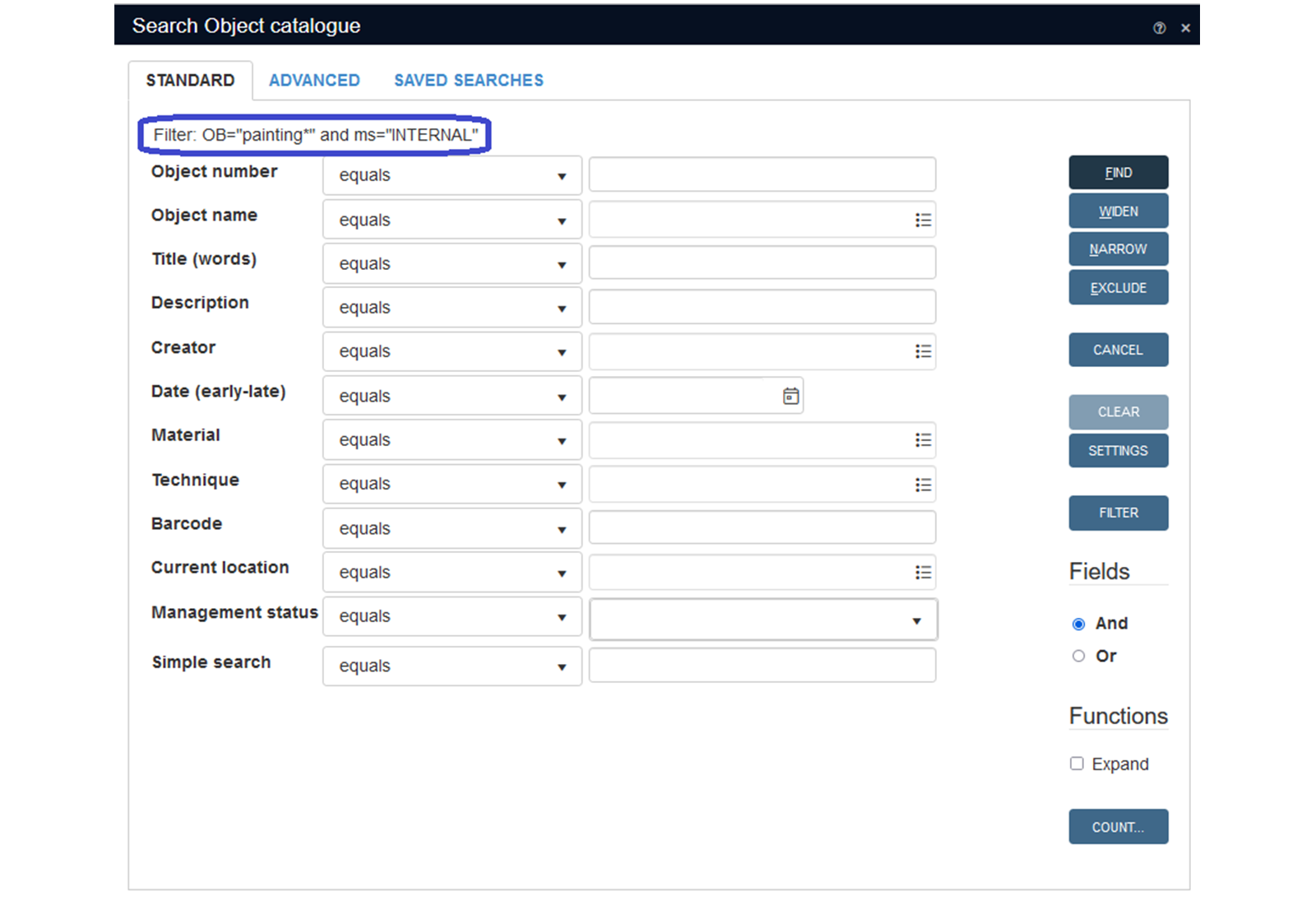Close the Search Object catalogue dialog
1316x905 pixels.
coord(1185,28)
